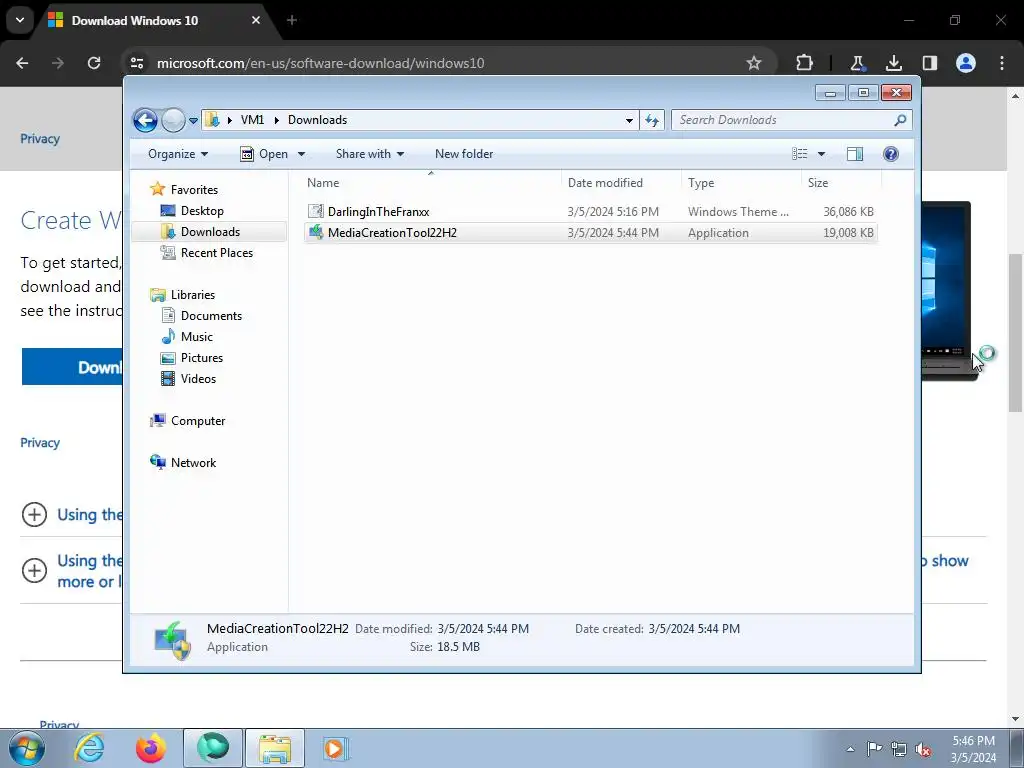Bookmark this page with the star

(x=754, y=63)
